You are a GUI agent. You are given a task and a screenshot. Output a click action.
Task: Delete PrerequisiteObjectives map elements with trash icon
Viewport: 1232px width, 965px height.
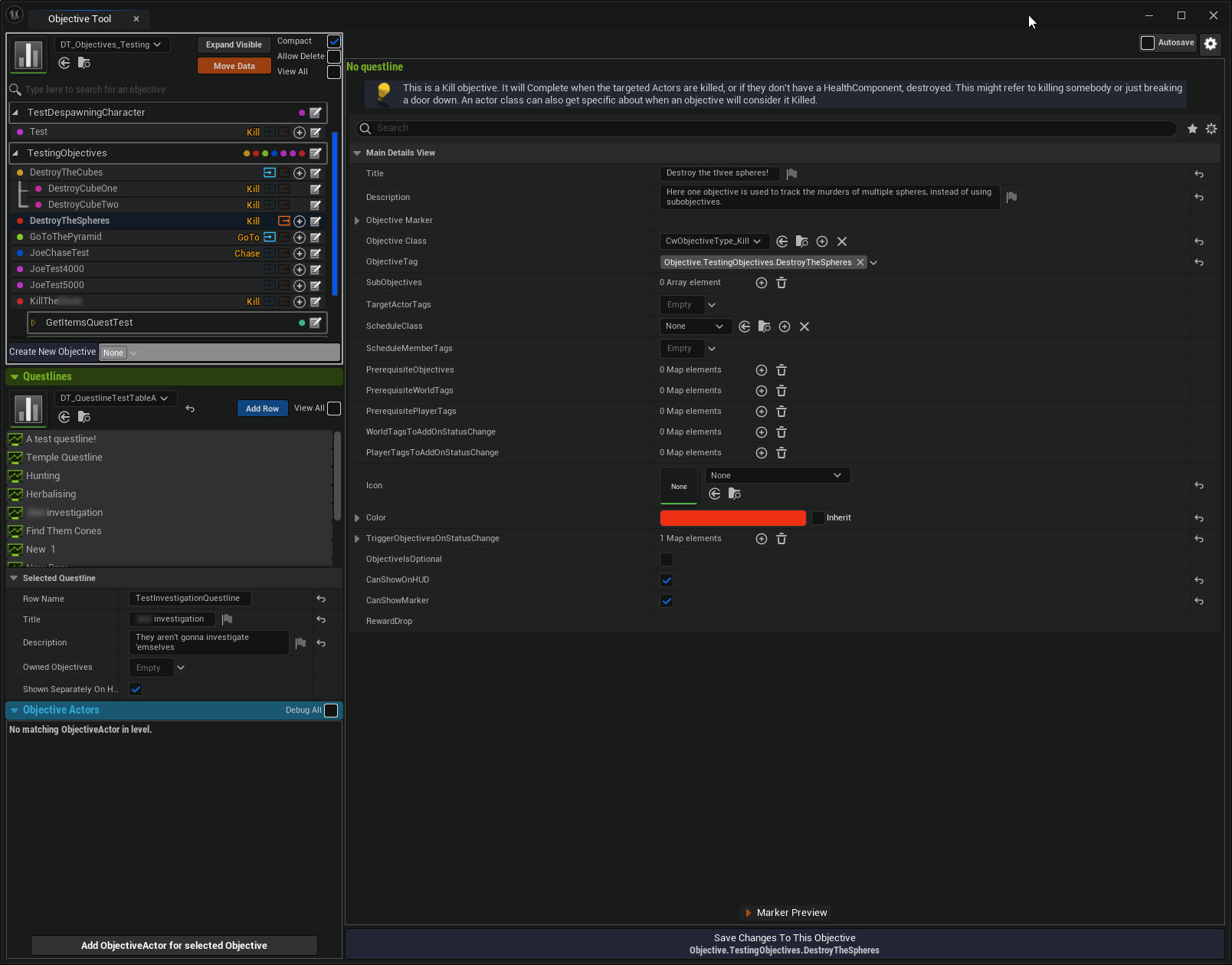[x=781, y=370]
